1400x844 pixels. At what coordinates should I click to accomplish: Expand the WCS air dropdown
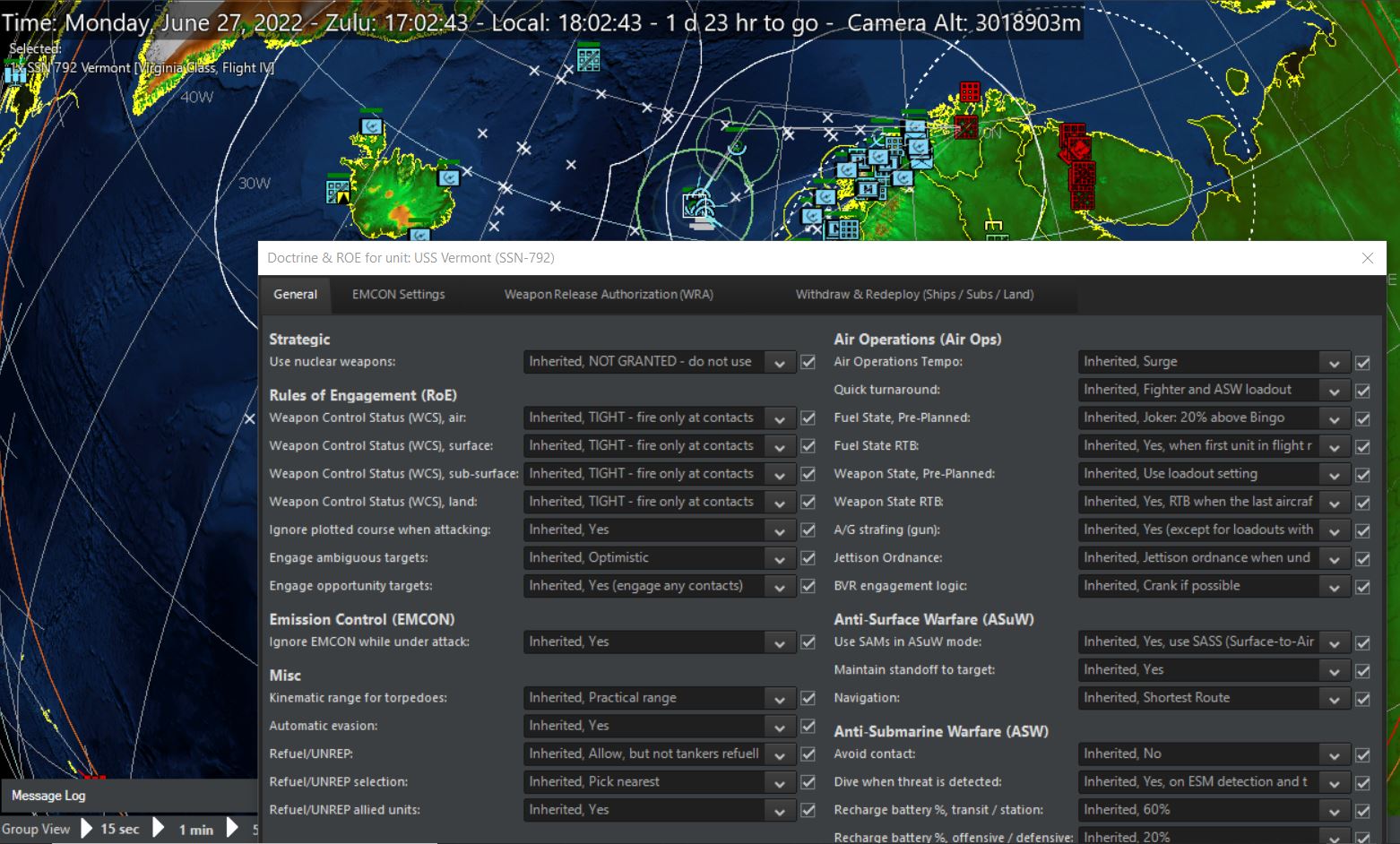pos(780,418)
